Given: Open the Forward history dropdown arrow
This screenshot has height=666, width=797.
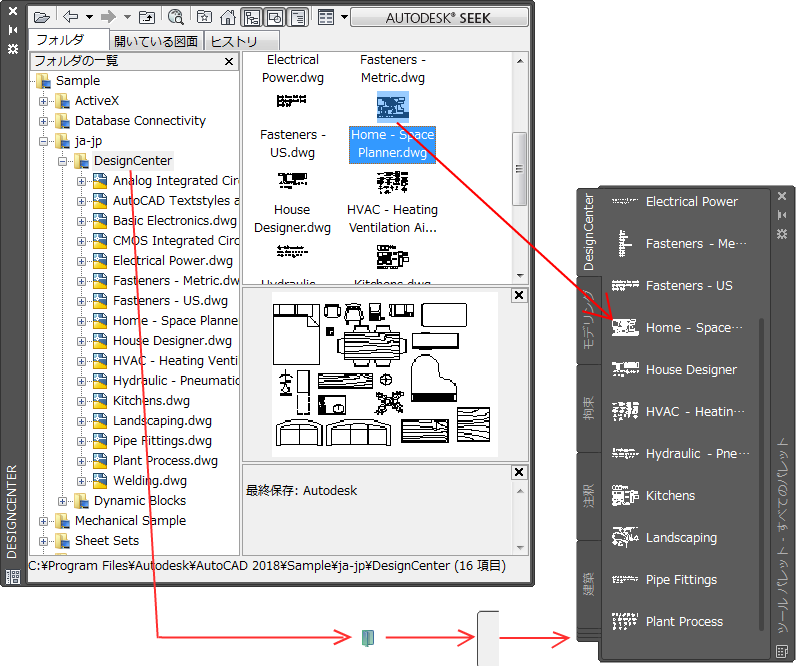Looking at the screenshot, I should pyautogui.click(x=127, y=17).
